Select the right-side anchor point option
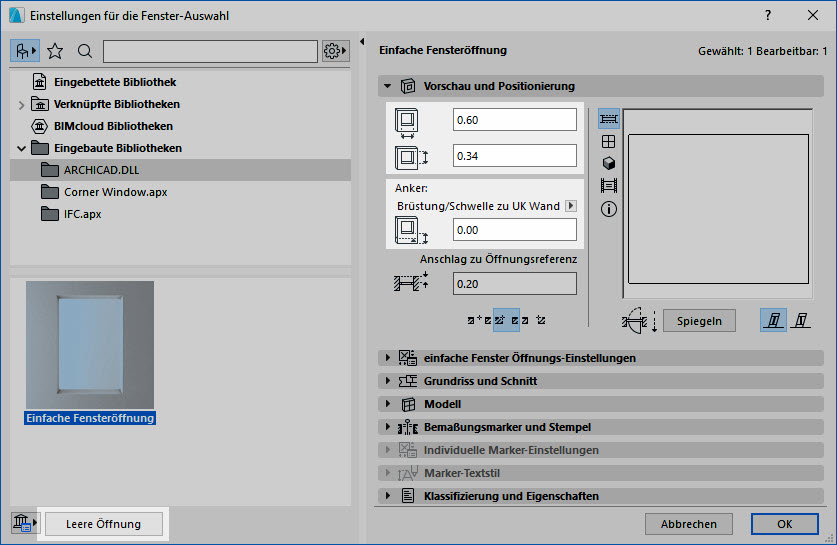 tap(541, 320)
